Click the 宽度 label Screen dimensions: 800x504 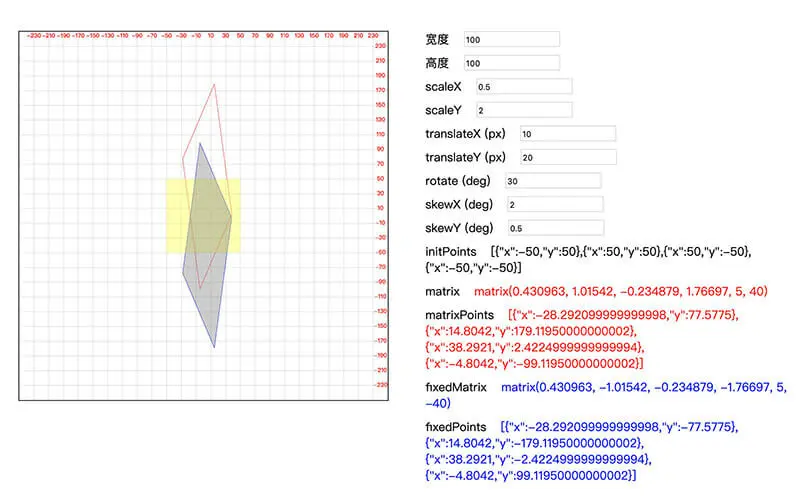point(437,39)
